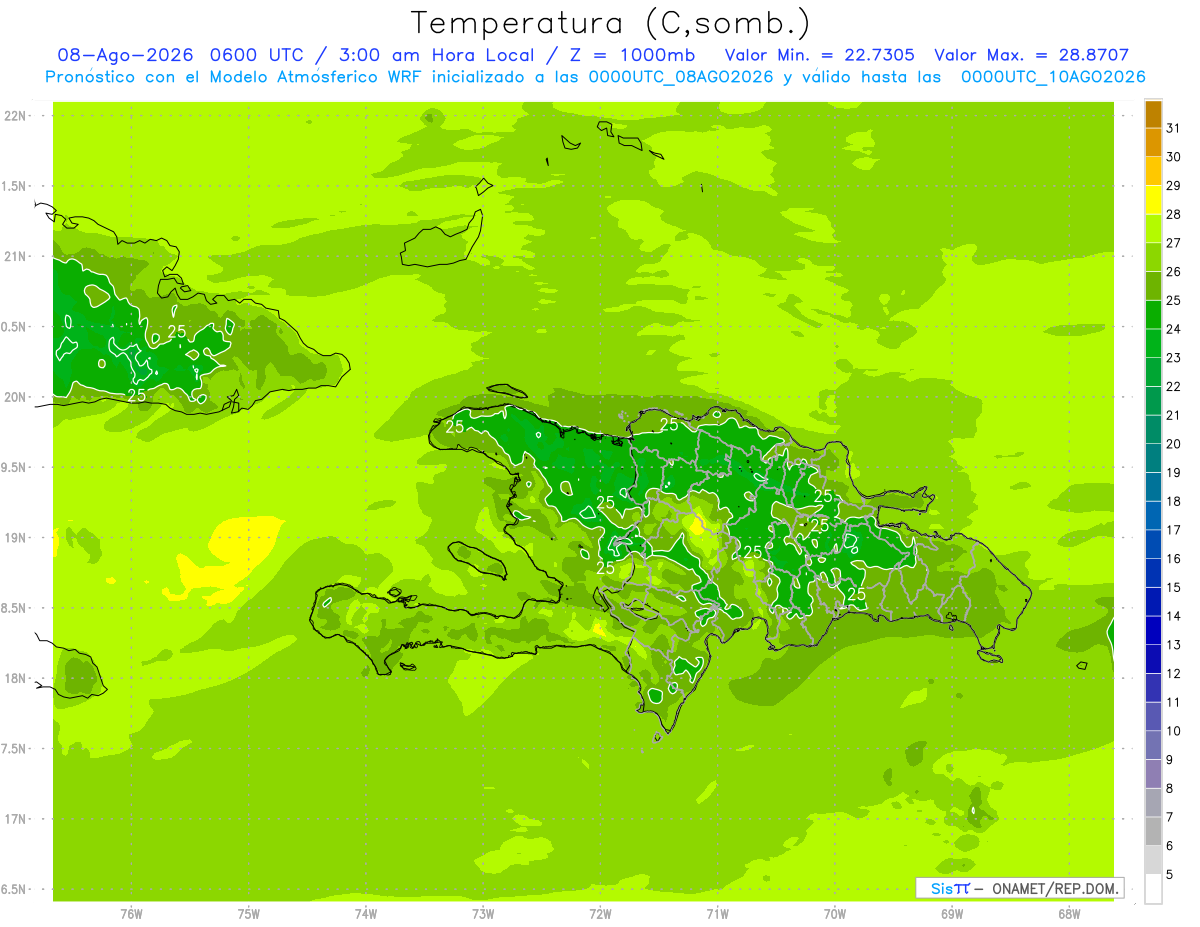Click the latitude label '22N'
The image size is (1200, 927).
point(15,116)
